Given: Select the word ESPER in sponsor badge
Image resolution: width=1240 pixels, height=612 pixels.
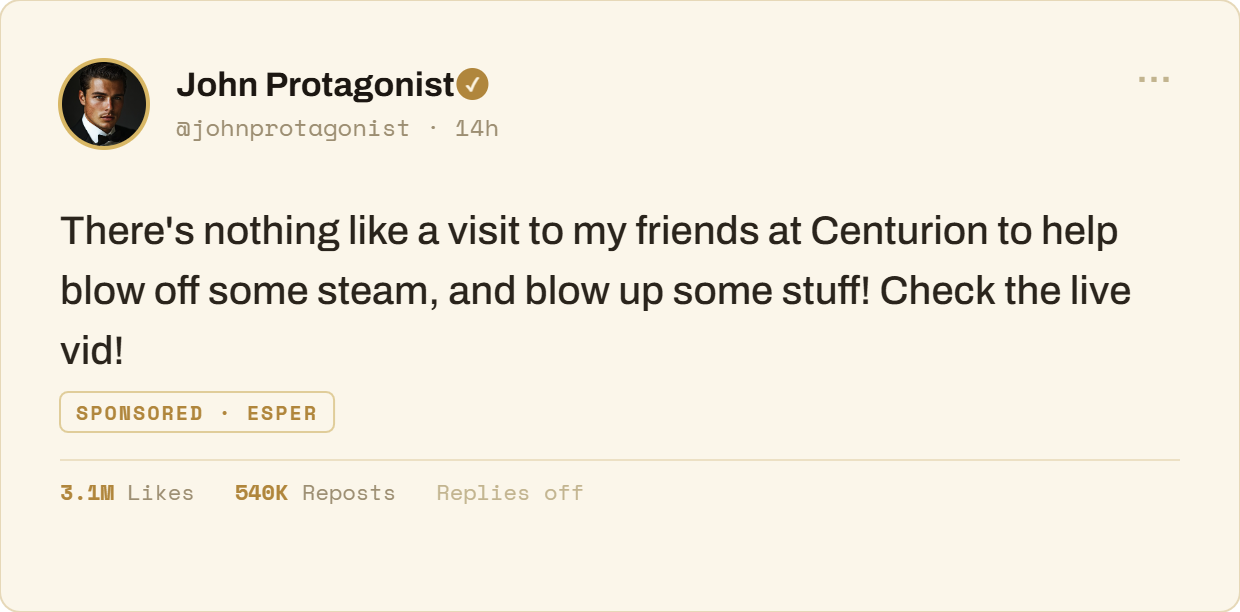Looking at the screenshot, I should (282, 413).
